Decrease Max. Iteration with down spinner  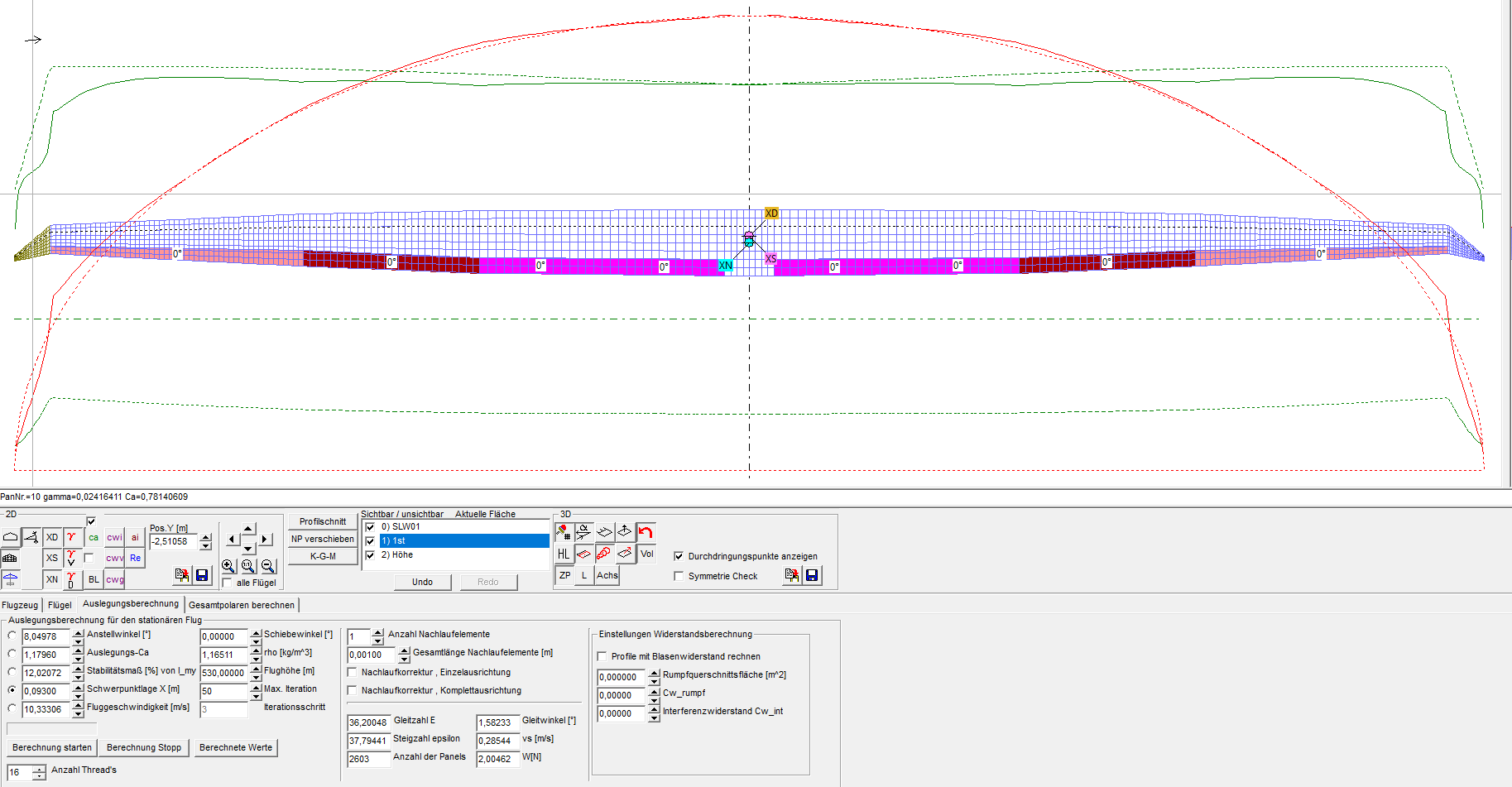click(x=256, y=696)
